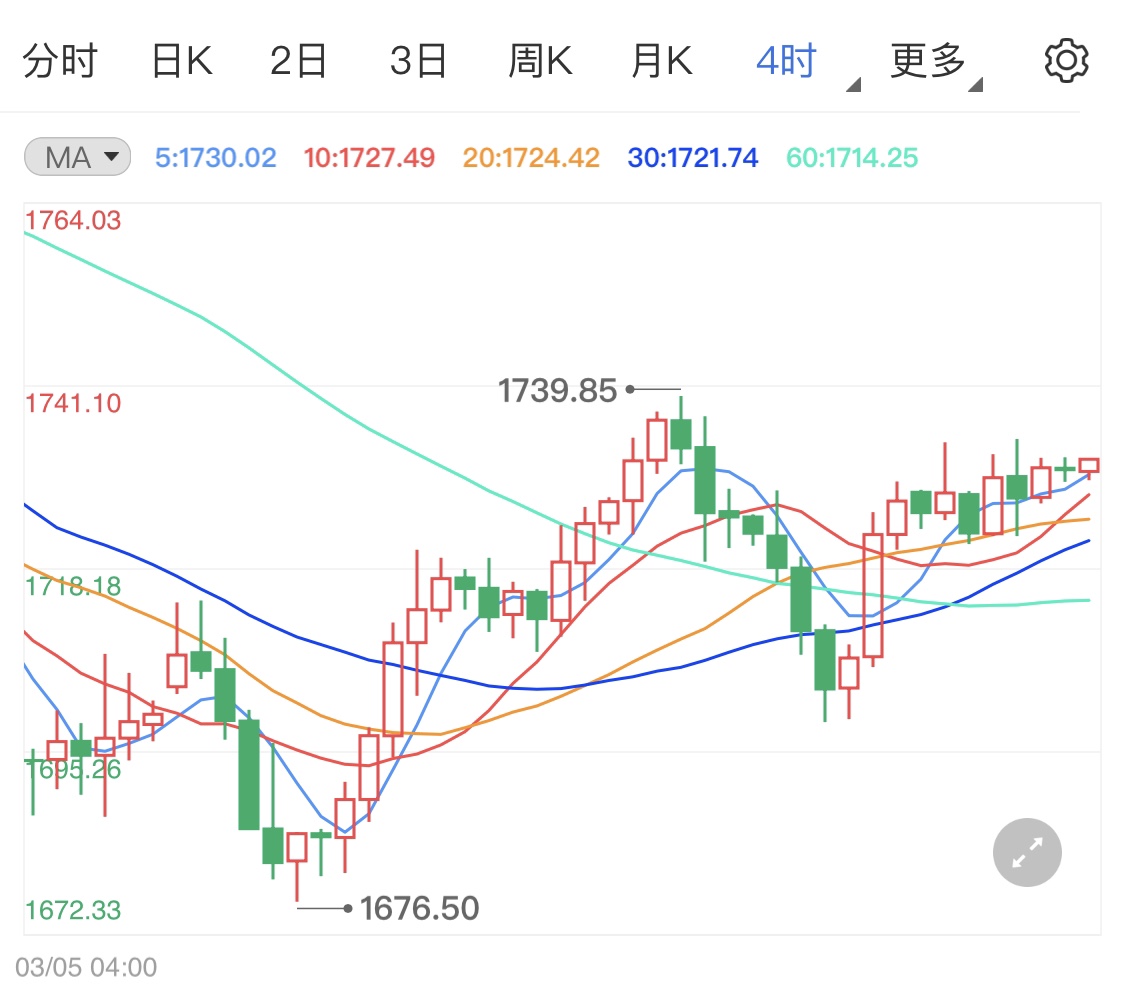Select the 3日 chart tab
The width and height of the screenshot is (1125, 992).
click(418, 61)
